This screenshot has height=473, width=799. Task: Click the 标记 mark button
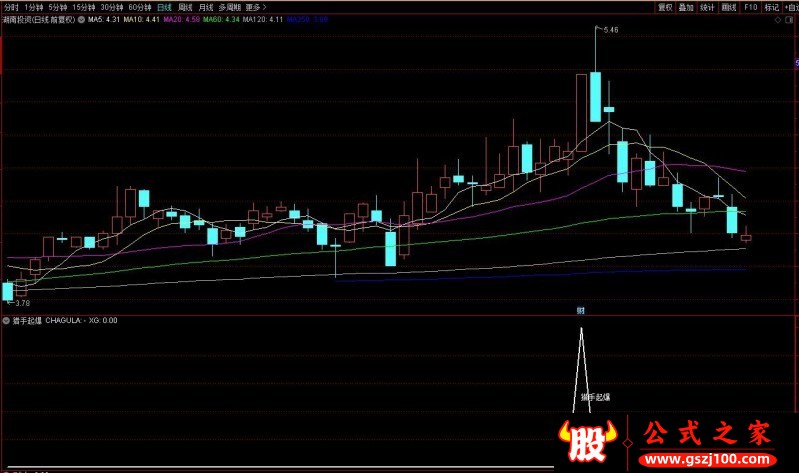click(x=771, y=6)
